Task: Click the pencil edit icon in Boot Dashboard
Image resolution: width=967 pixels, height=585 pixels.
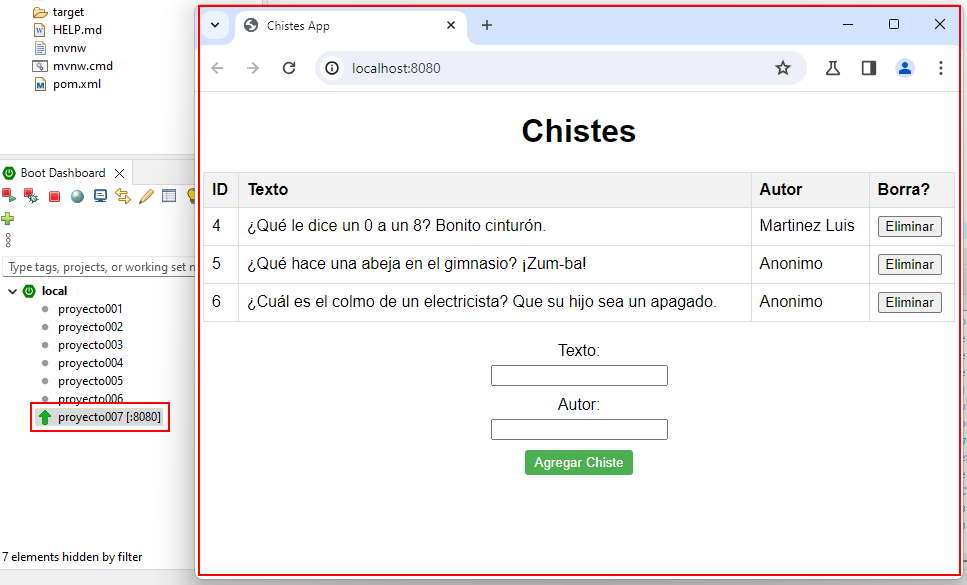Action: pos(146,196)
